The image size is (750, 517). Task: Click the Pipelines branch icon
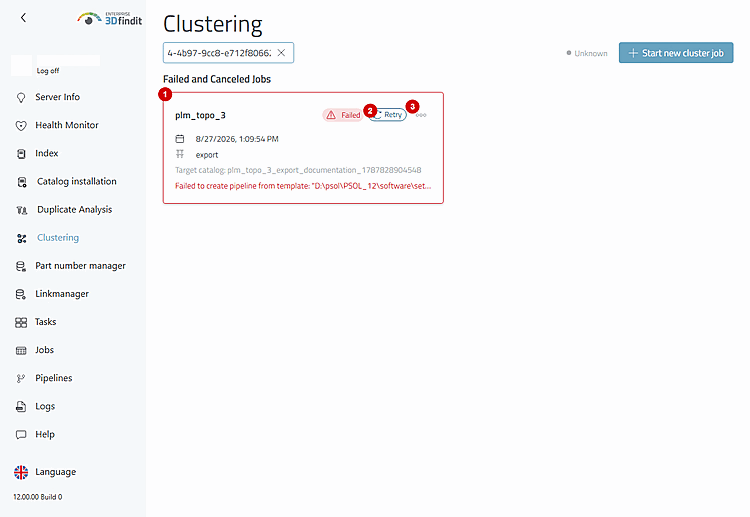(21, 379)
